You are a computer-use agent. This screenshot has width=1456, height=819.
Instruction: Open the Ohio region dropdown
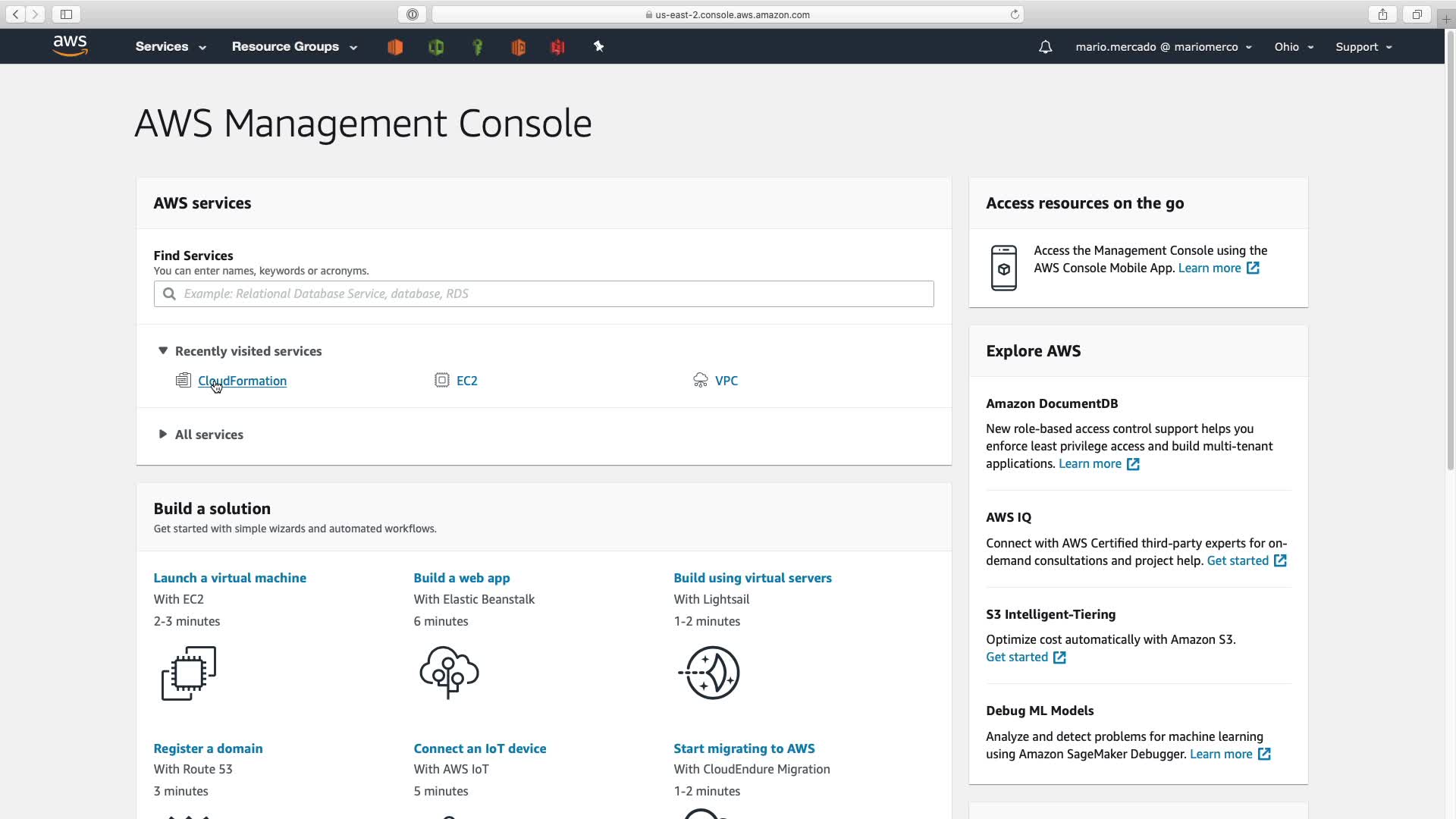tap(1294, 47)
